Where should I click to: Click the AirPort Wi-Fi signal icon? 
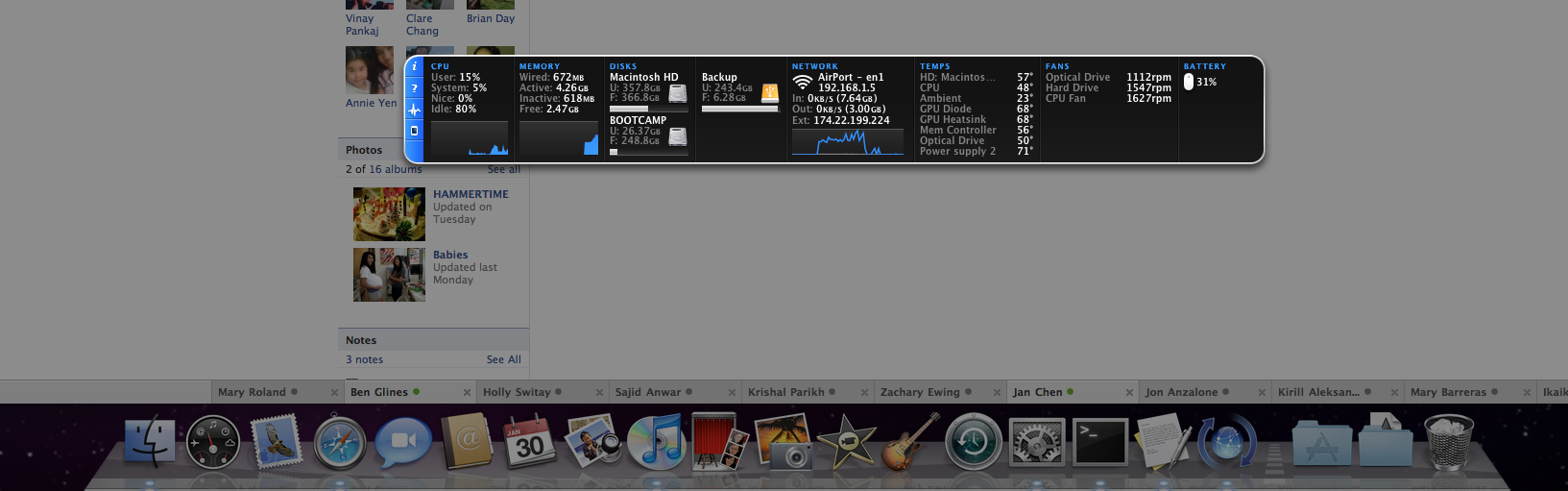click(x=803, y=83)
